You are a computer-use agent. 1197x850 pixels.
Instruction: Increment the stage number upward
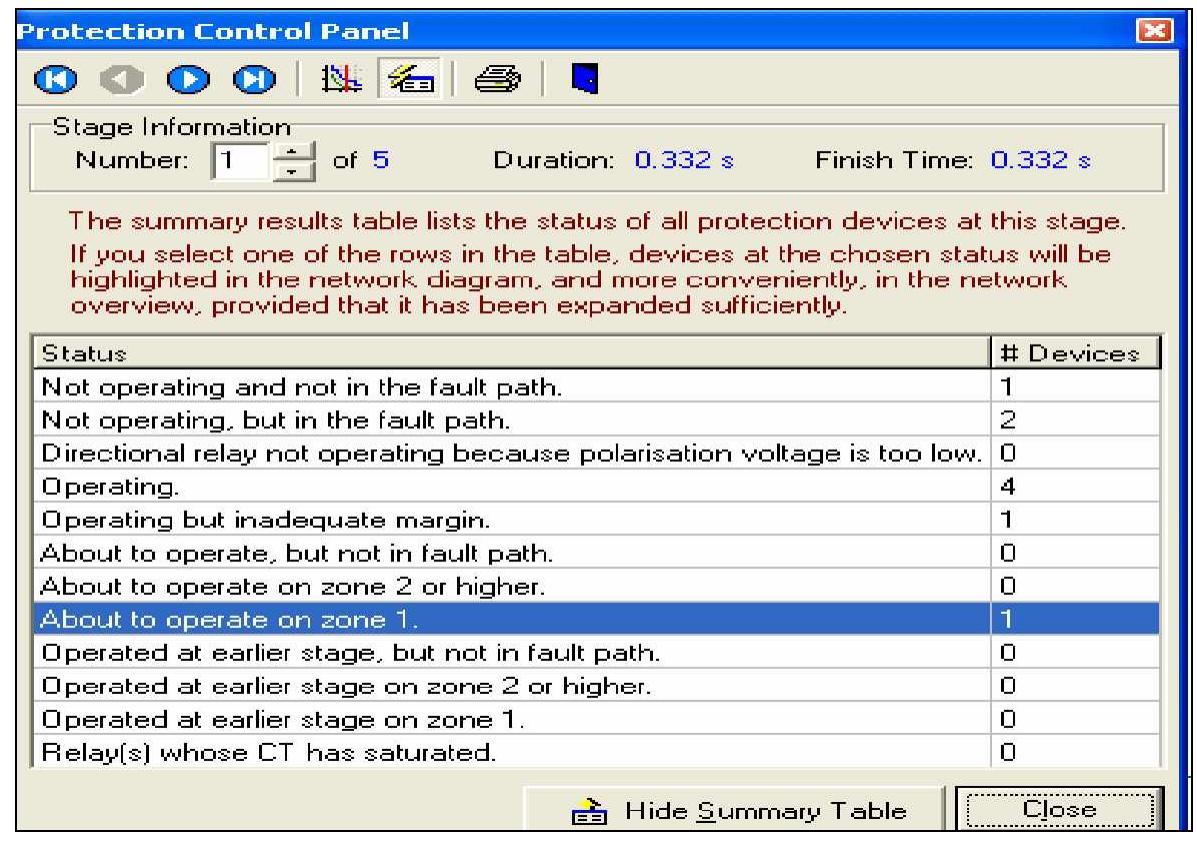pos(292,152)
